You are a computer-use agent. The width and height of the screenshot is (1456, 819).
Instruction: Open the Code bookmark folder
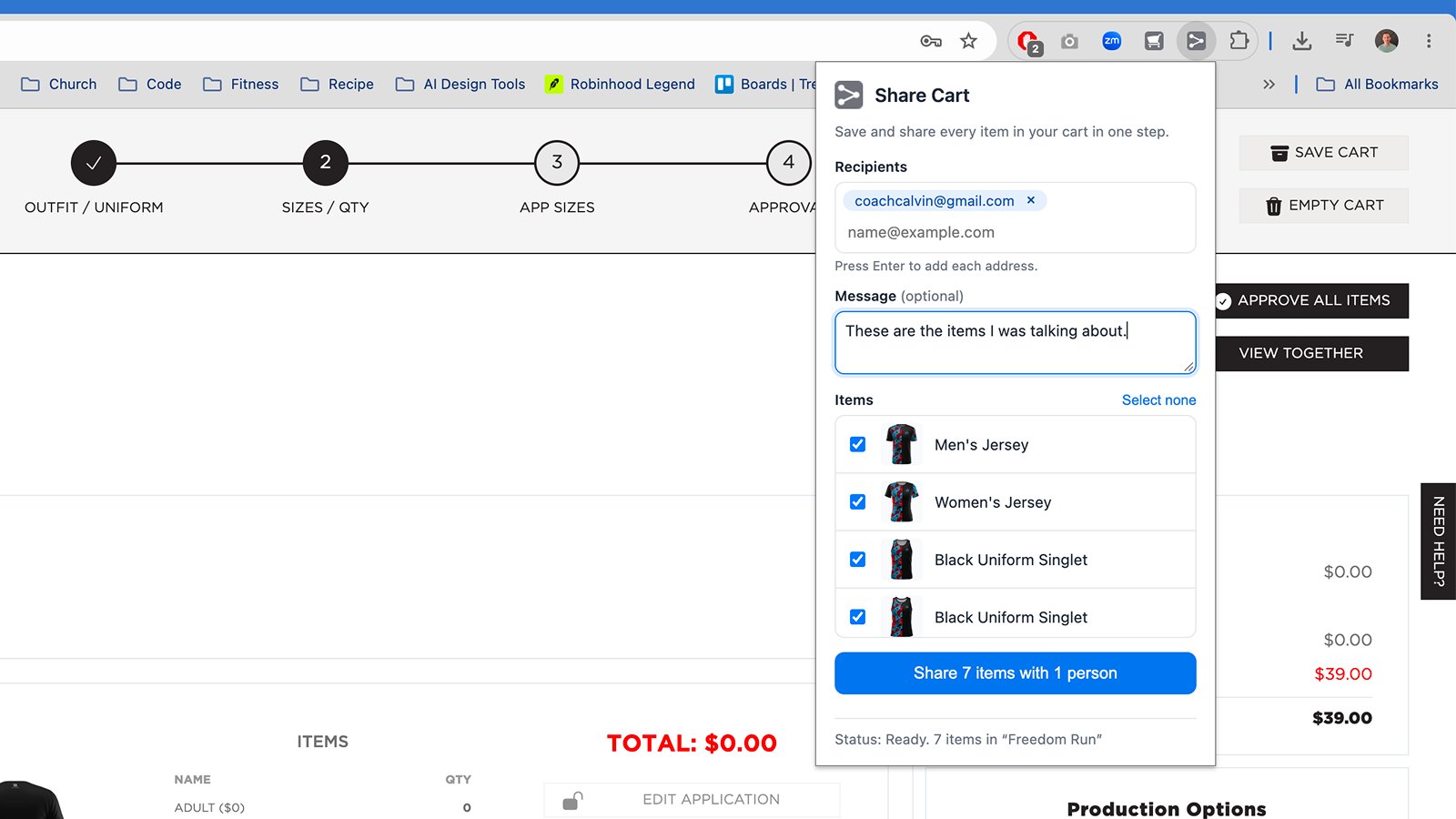pos(150,84)
